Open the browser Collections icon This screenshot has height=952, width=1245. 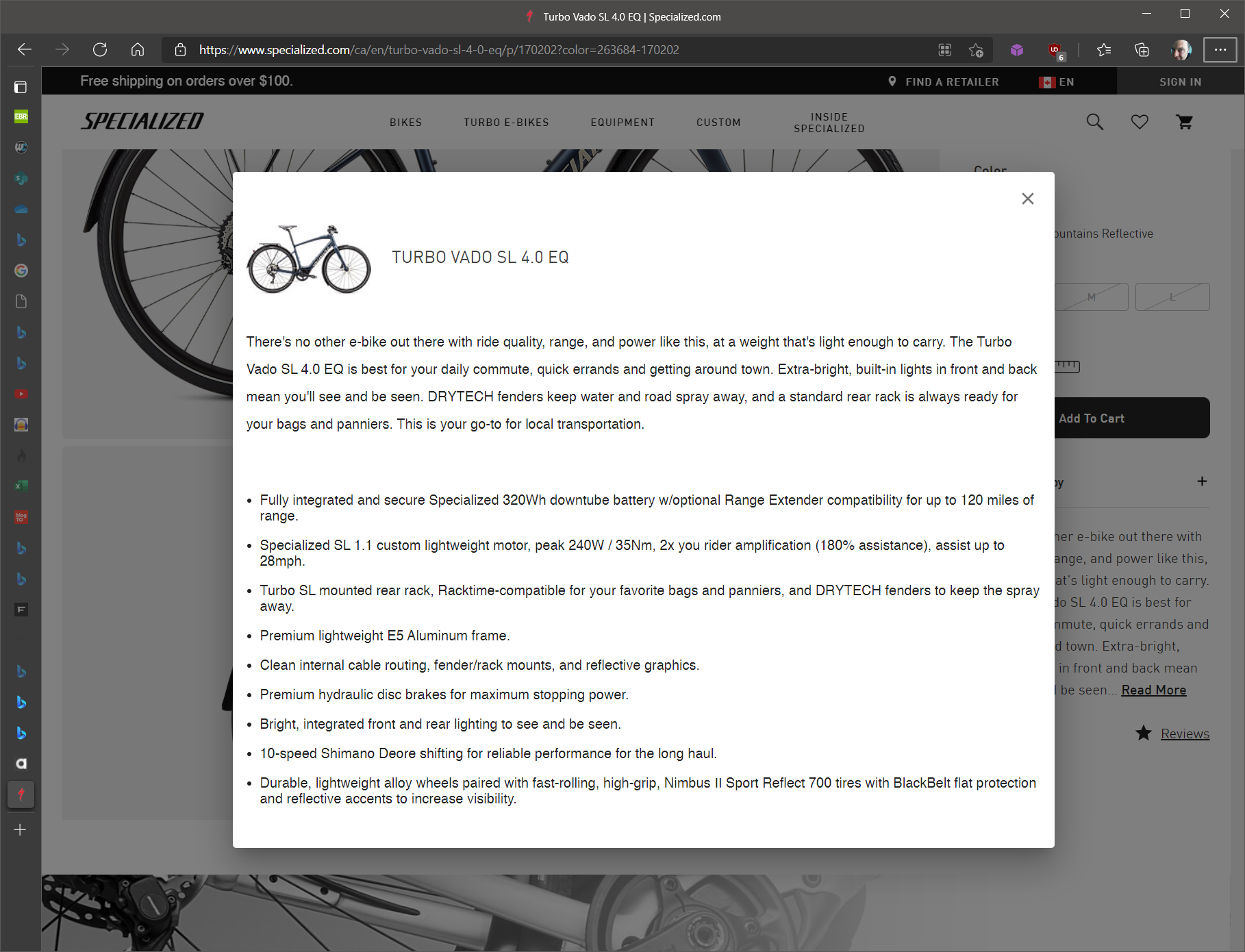(1142, 49)
